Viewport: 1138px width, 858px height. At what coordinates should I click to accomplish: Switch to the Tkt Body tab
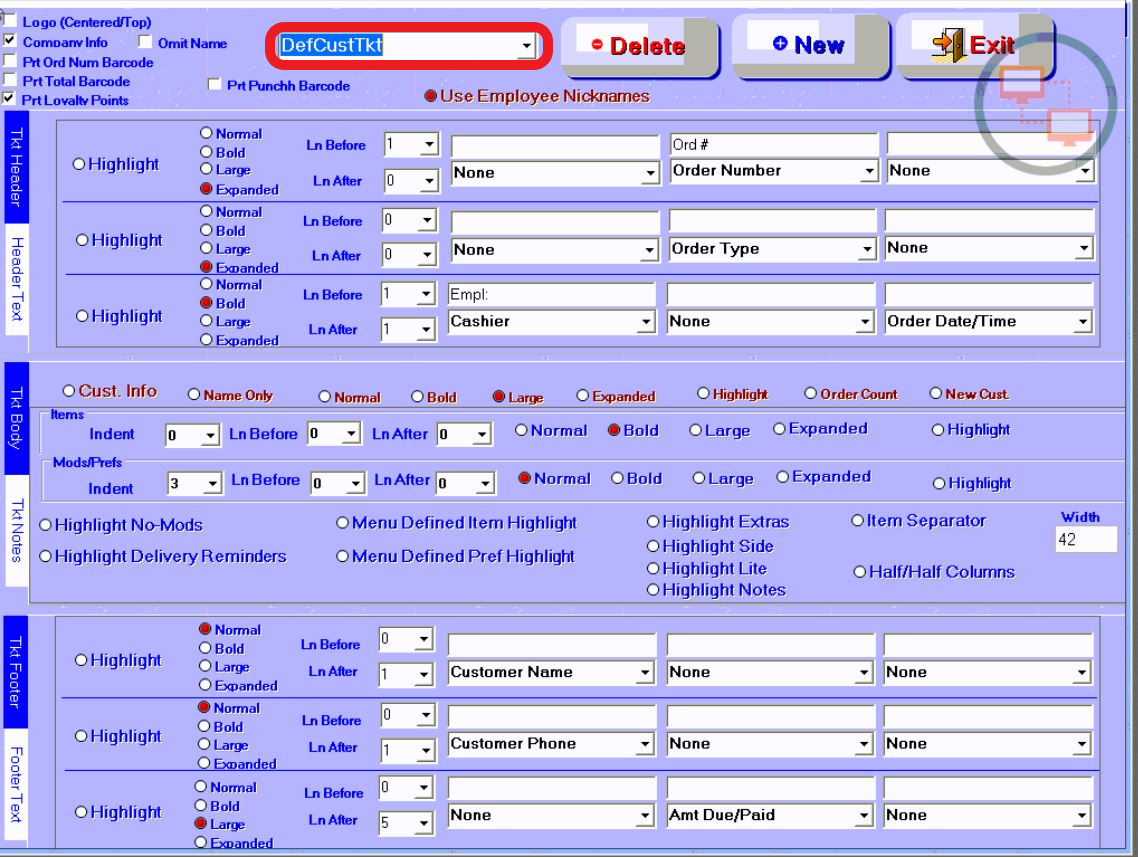coord(16,418)
